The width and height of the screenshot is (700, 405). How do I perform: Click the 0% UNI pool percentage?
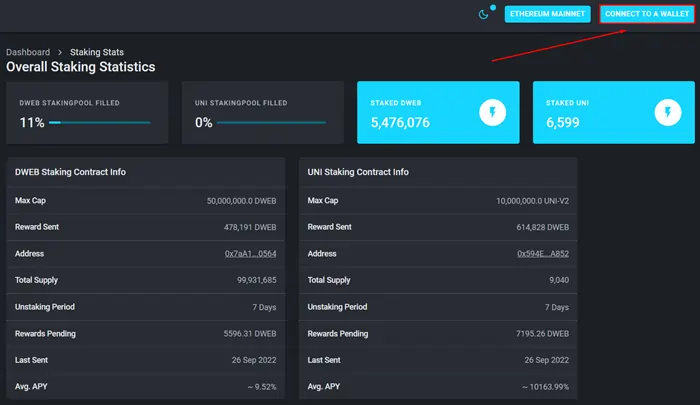tap(204, 122)
